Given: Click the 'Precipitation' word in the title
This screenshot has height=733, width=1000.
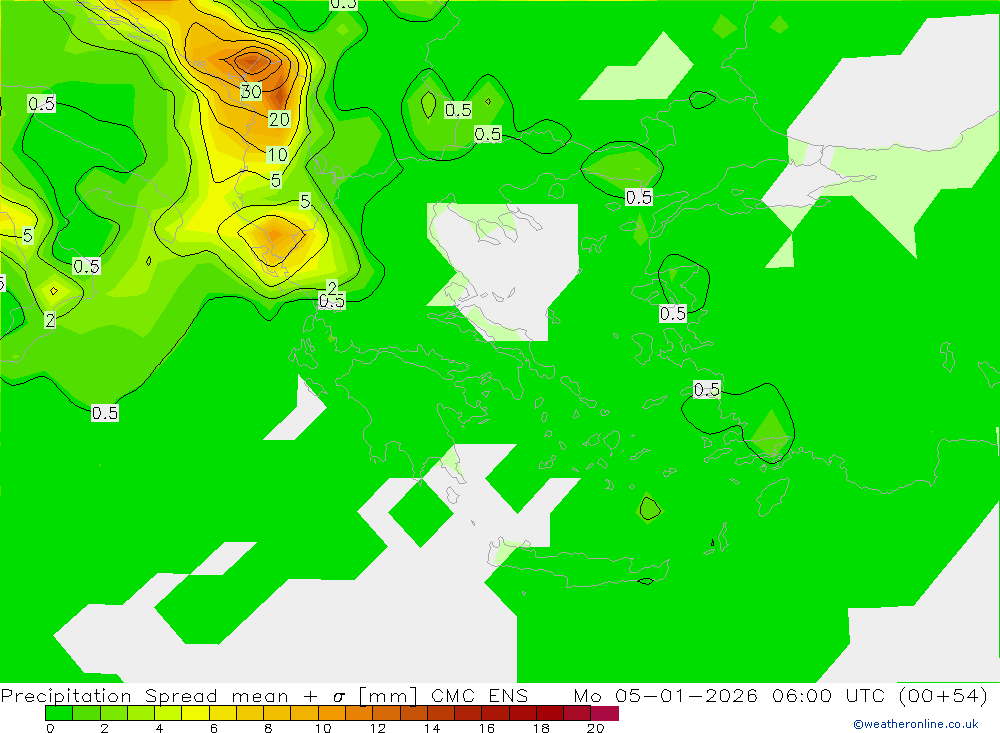Looking at the screenshot, I should click(66, 696).
